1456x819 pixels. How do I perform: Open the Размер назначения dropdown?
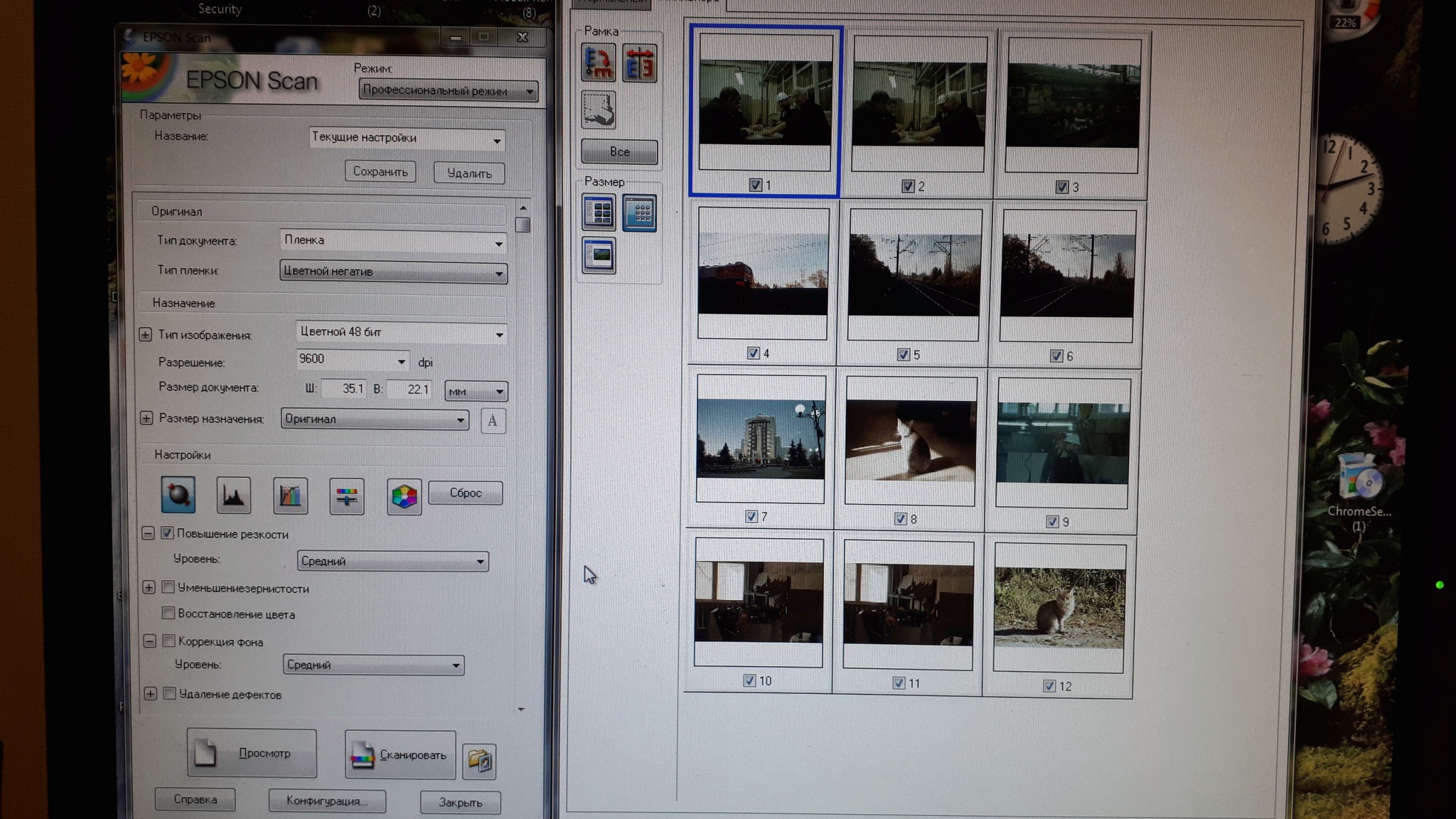[375, 419]
